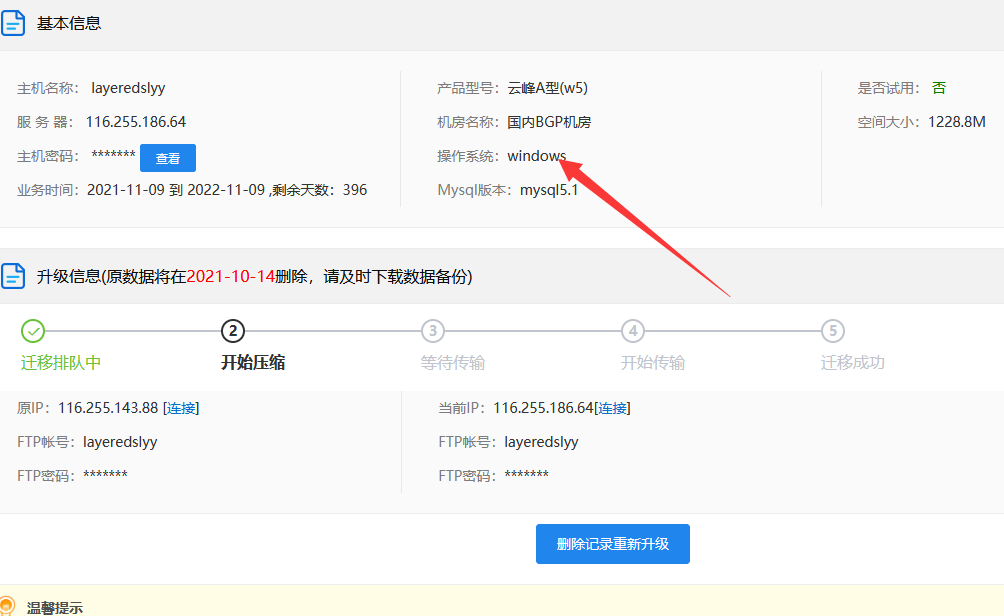Click the 基本信息 document icon
This screenshot has width=1004, height=616.
coord(13,23)
